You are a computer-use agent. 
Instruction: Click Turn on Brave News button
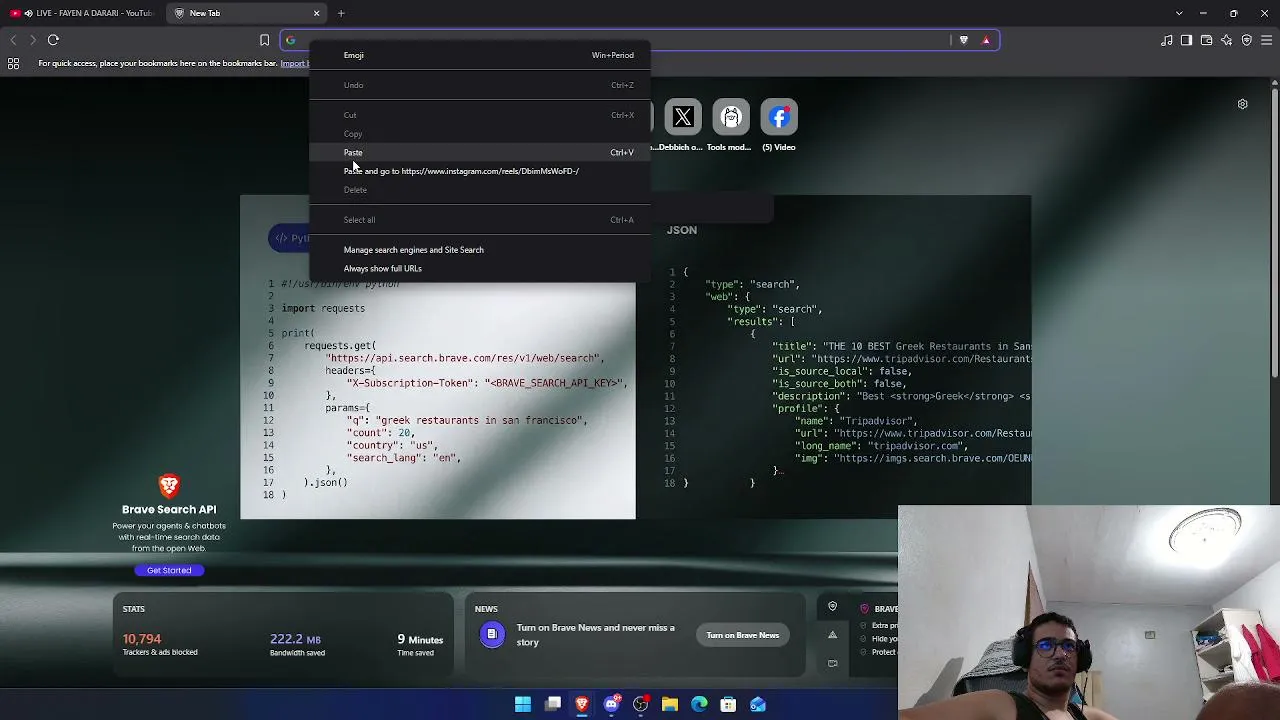pos(743,635)
